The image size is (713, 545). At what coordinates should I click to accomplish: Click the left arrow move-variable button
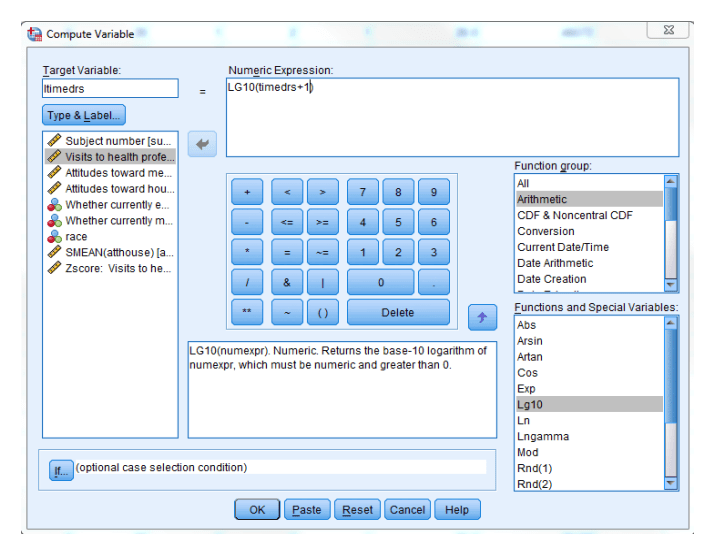coord(203,144)
